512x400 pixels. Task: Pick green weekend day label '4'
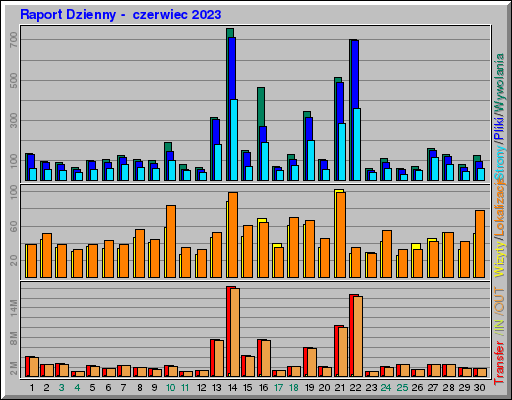click(x=77, y=388)
